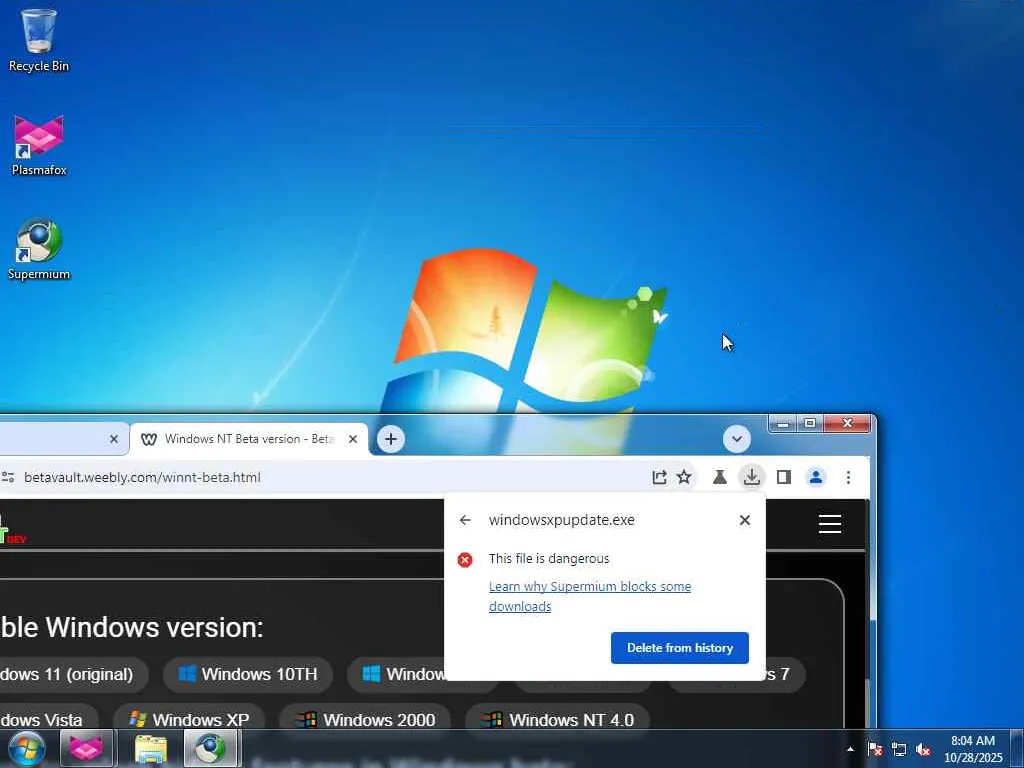Image resolution: width=1024 pixels, height=768 pixels.
Task: Open Supermium taskbar button
Action: click(210, 749)
